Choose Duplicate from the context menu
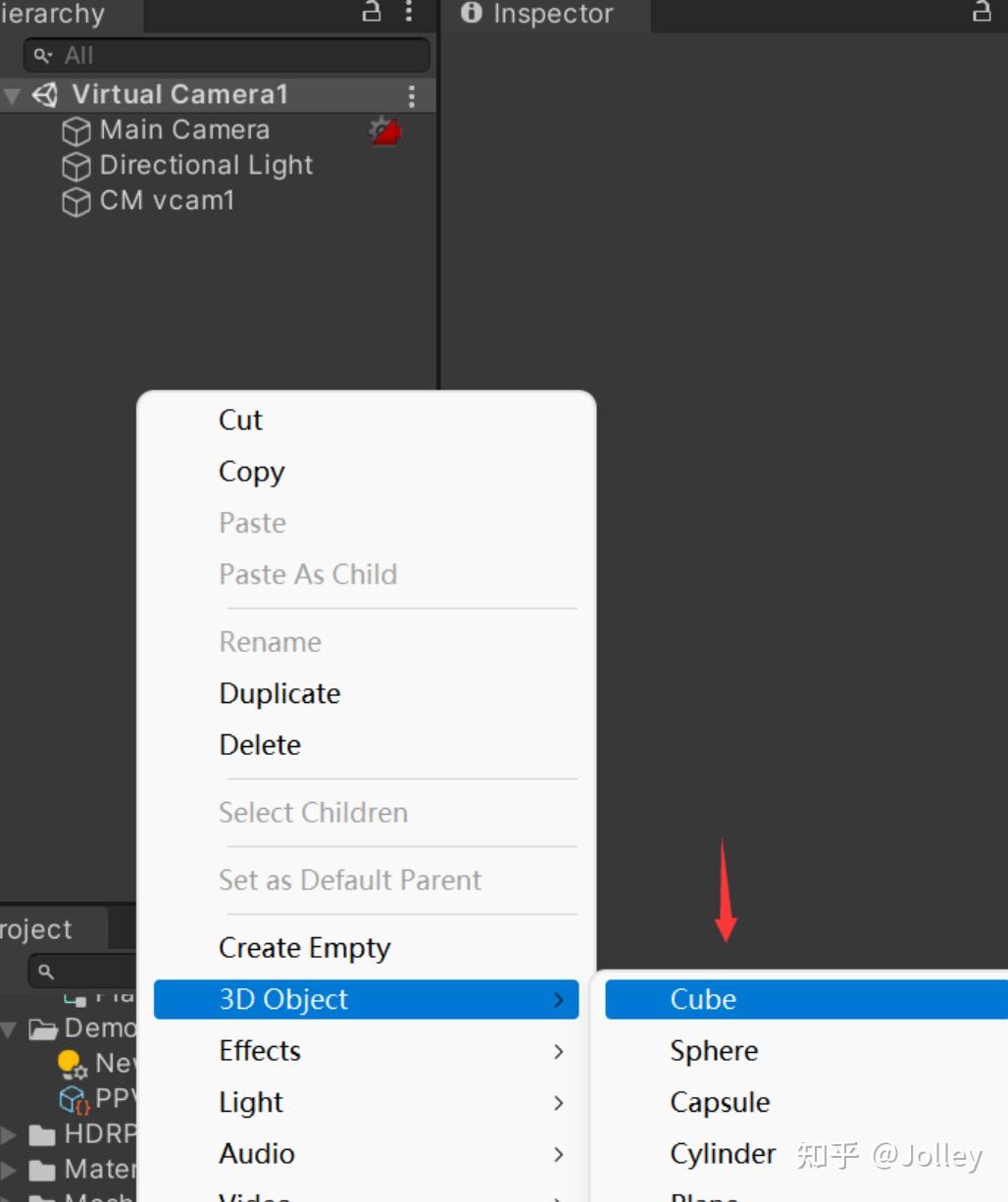Viewport: 1008px width, 1202px height. [x=279, y=693]
